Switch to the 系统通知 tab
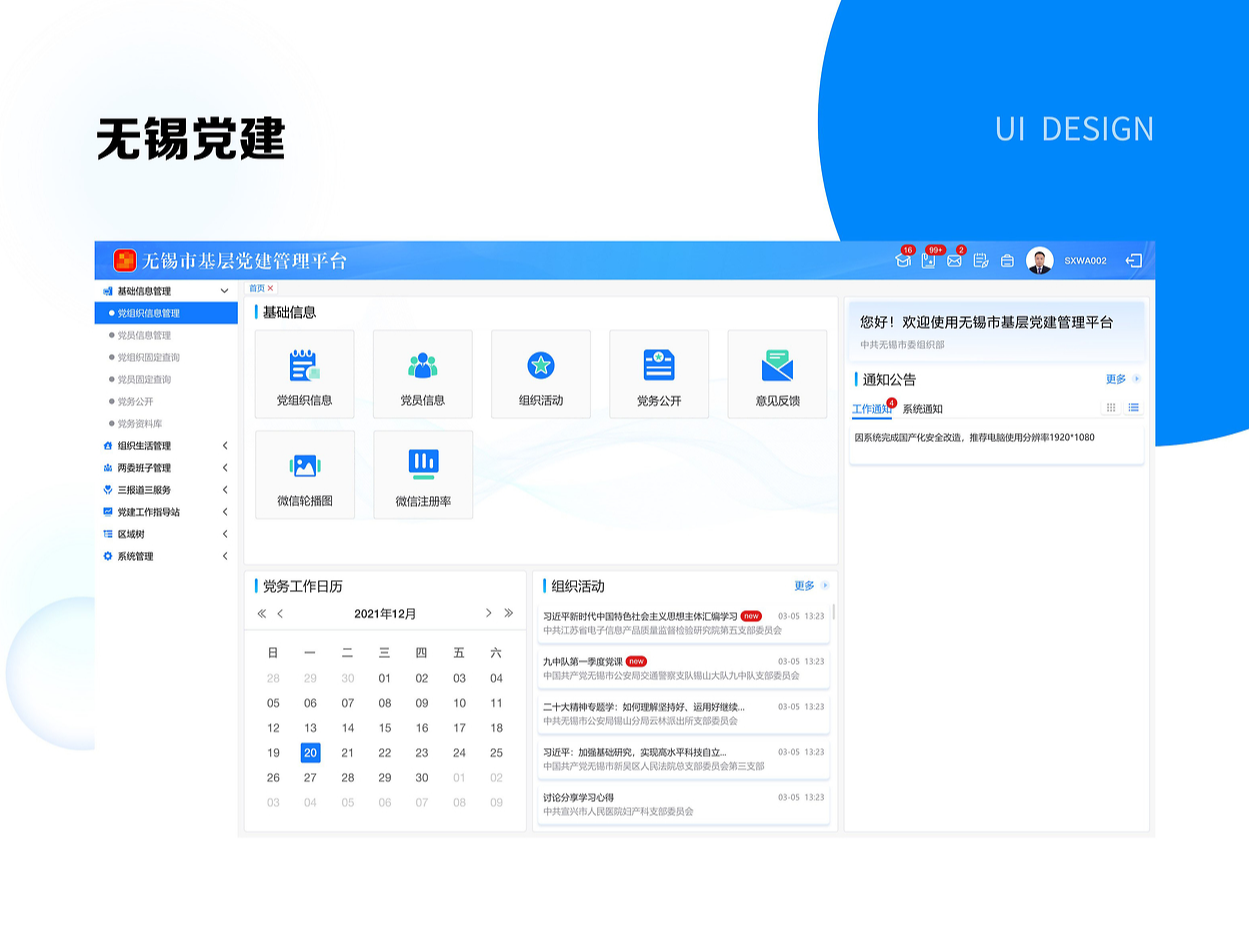The image size is (1249, 937). coord(924,407)
